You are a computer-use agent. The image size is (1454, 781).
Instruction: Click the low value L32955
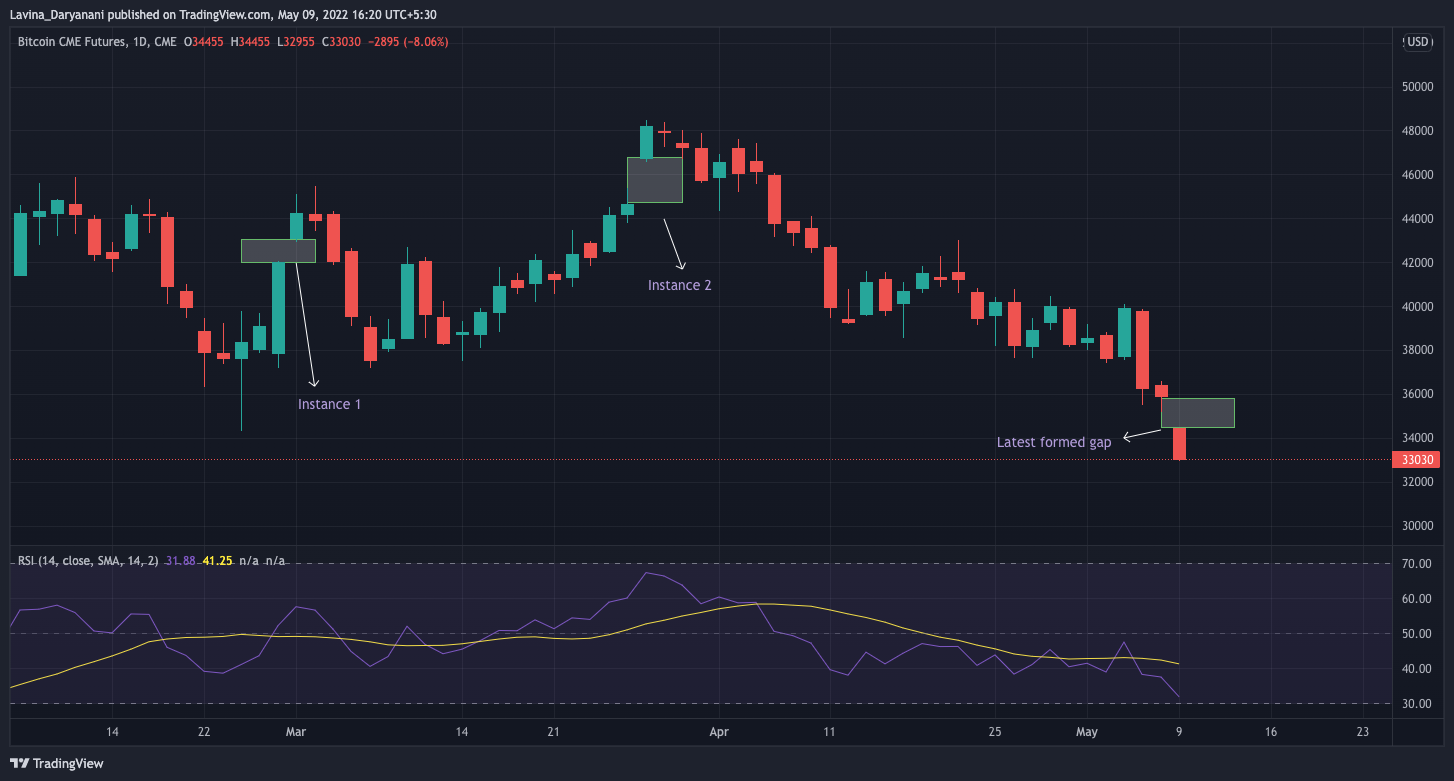tap(294, 42)
